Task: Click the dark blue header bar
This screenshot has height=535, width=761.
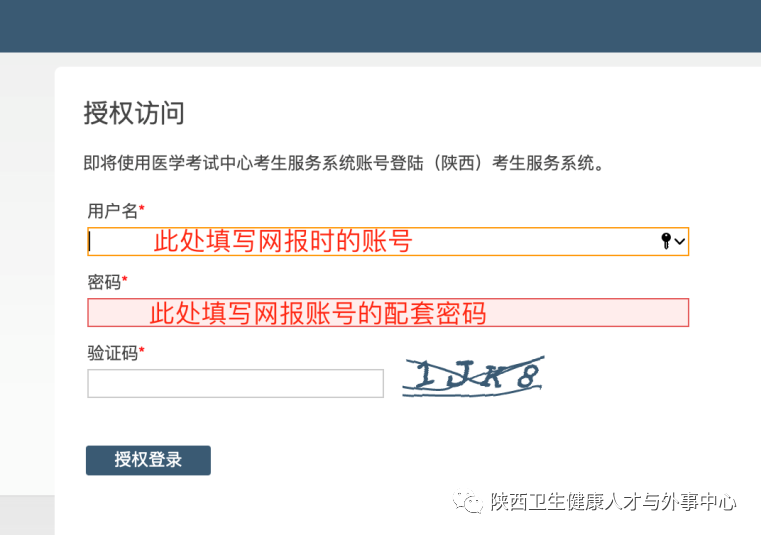Action: coord(380,25)
